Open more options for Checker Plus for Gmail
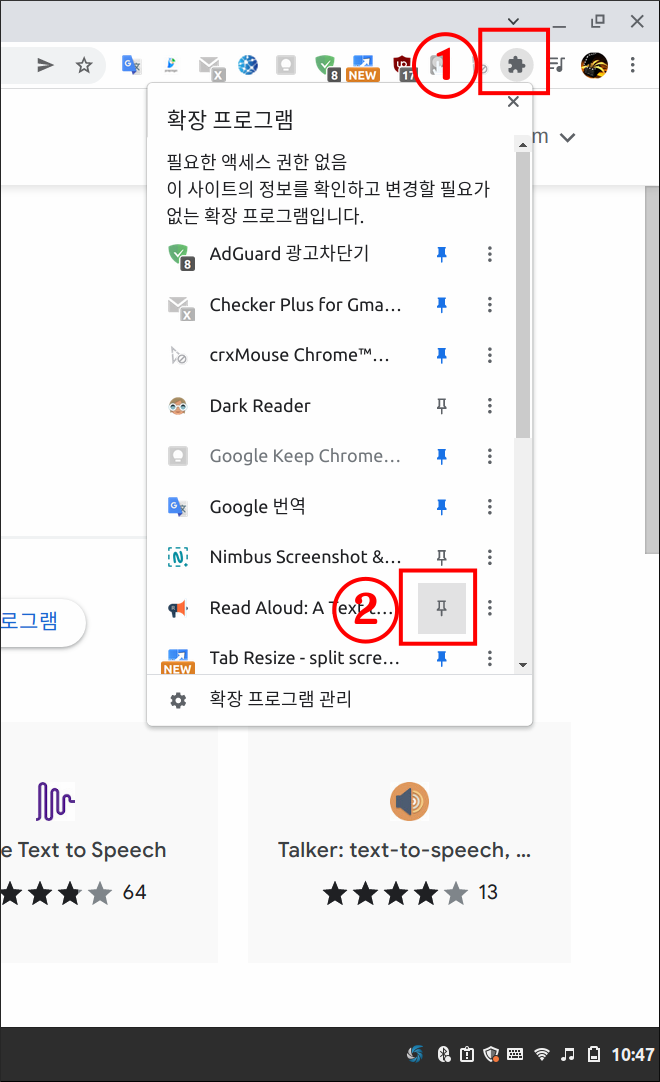Image resolution: width=660 pixels, height=1082 pixels. click(x=489, y=304)
